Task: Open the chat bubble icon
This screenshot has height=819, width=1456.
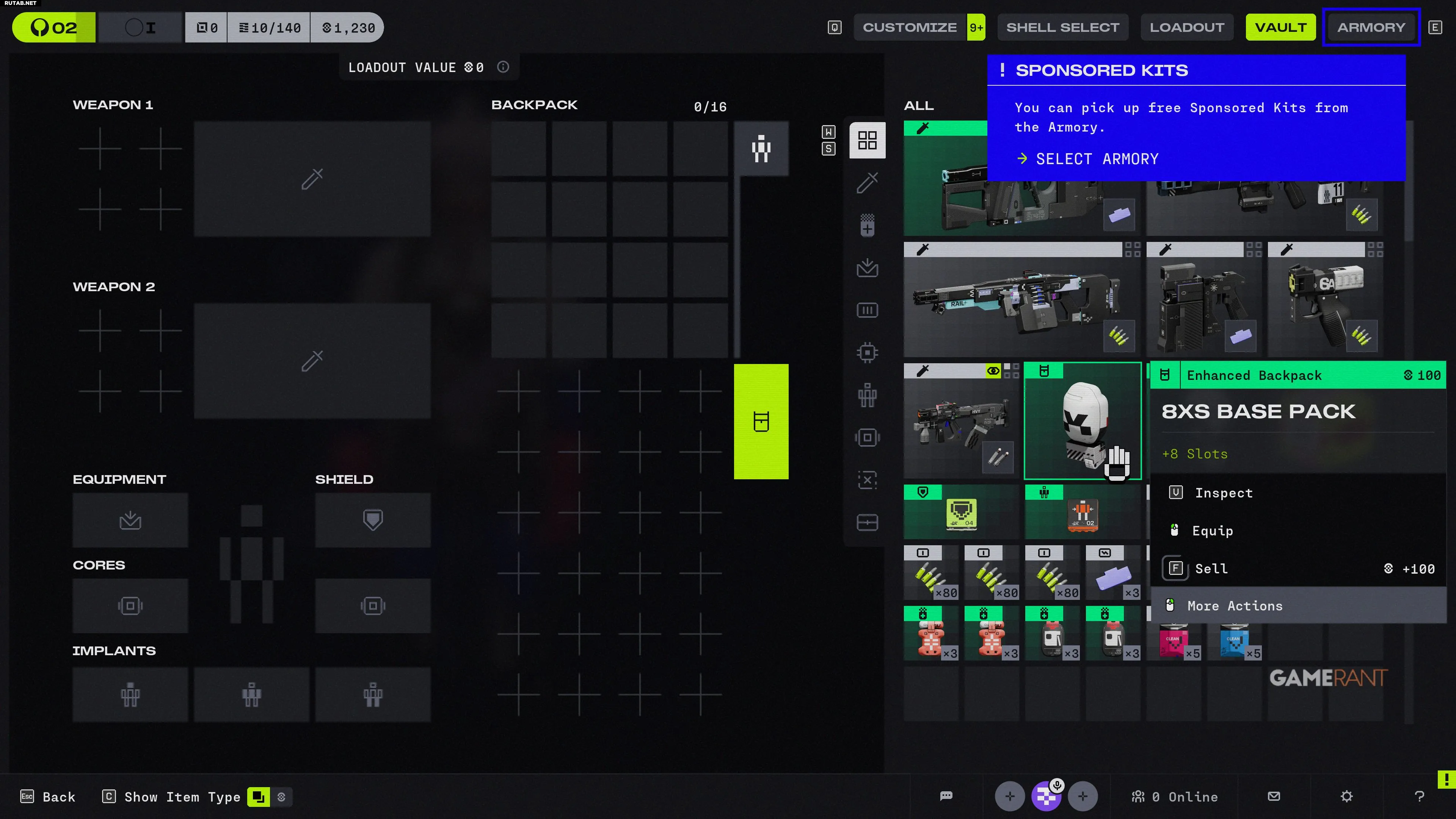Action: 946,796
